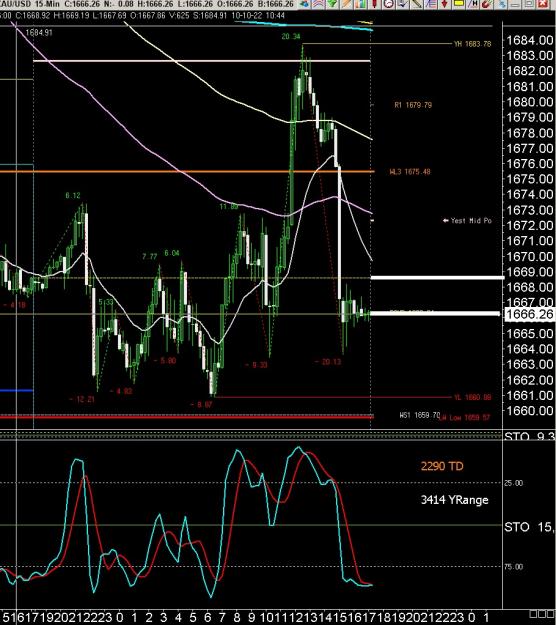Click the 2290 TD text label

tap(442, 466)
